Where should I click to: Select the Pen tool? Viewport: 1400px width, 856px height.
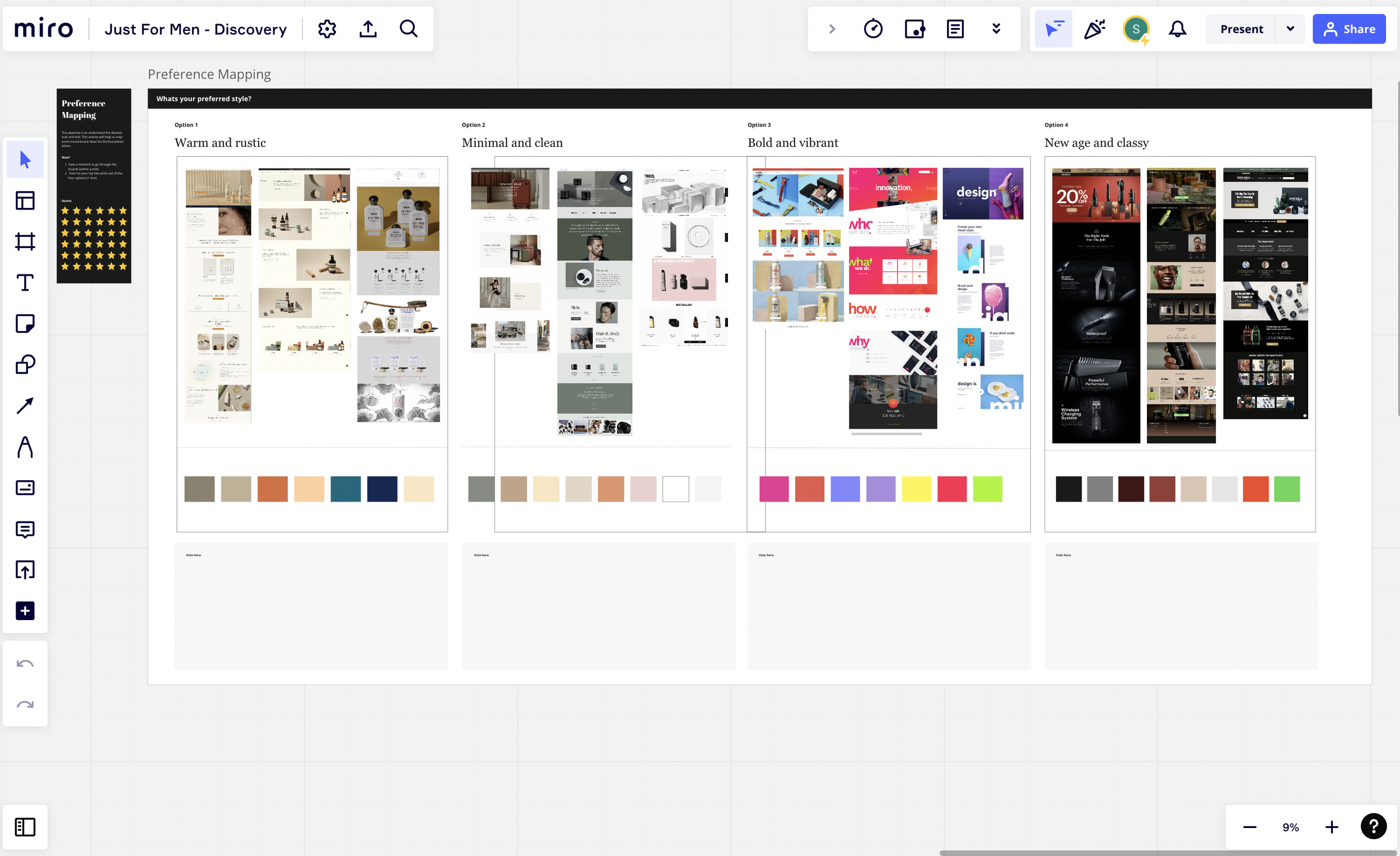tap(25, 446)
